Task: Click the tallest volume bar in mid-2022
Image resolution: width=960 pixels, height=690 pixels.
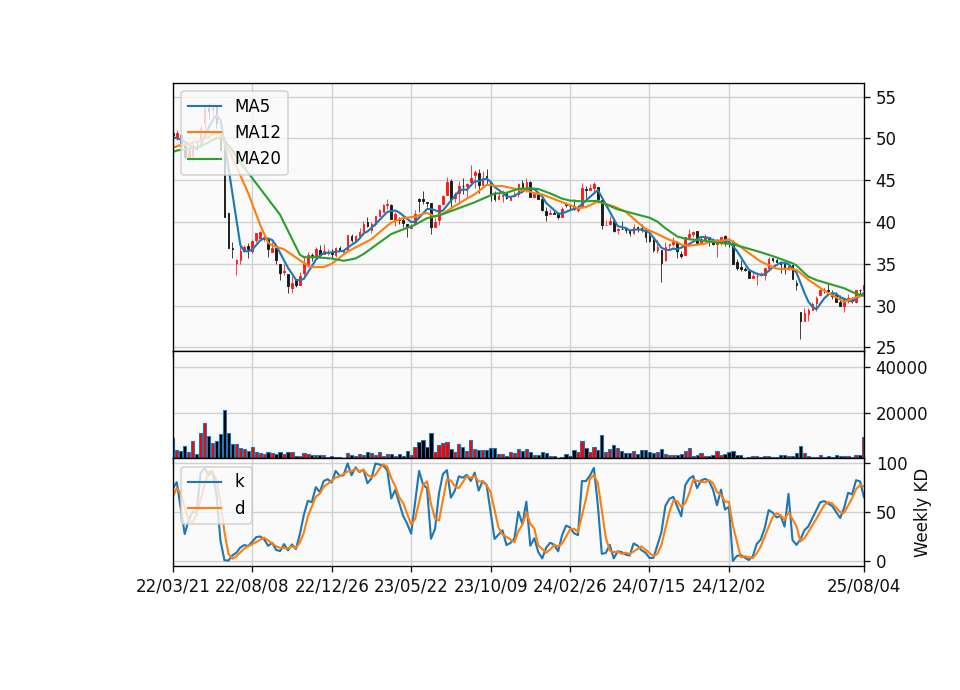Action: pos(225,434)
